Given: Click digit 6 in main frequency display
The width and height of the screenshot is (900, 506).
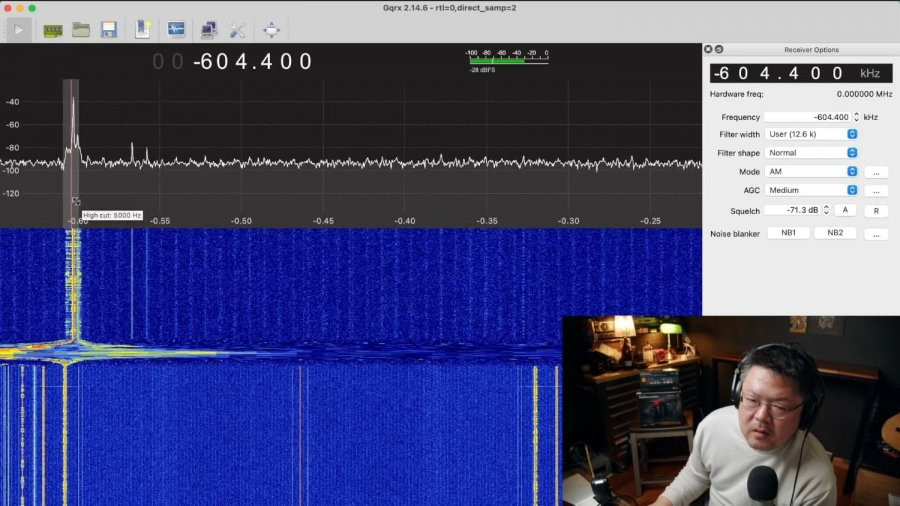Looking at the screenshot, I should pyautogui.click(x=206, y=62).
